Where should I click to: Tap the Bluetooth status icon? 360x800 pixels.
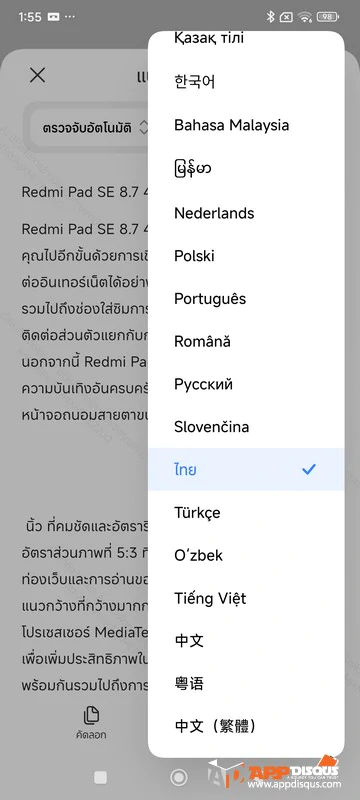click(270, 17)
